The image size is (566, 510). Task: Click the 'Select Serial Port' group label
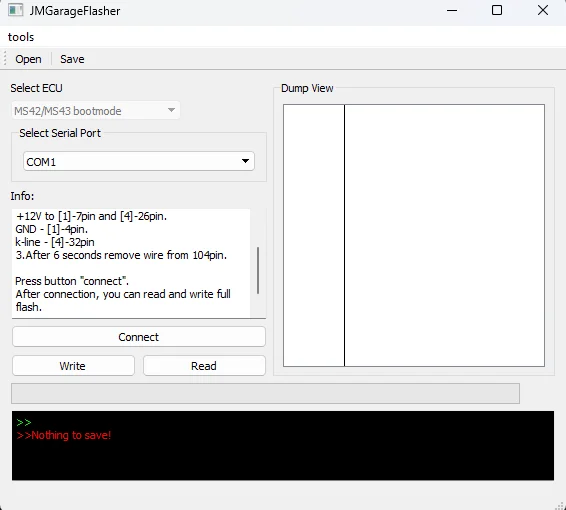point(60,133)
